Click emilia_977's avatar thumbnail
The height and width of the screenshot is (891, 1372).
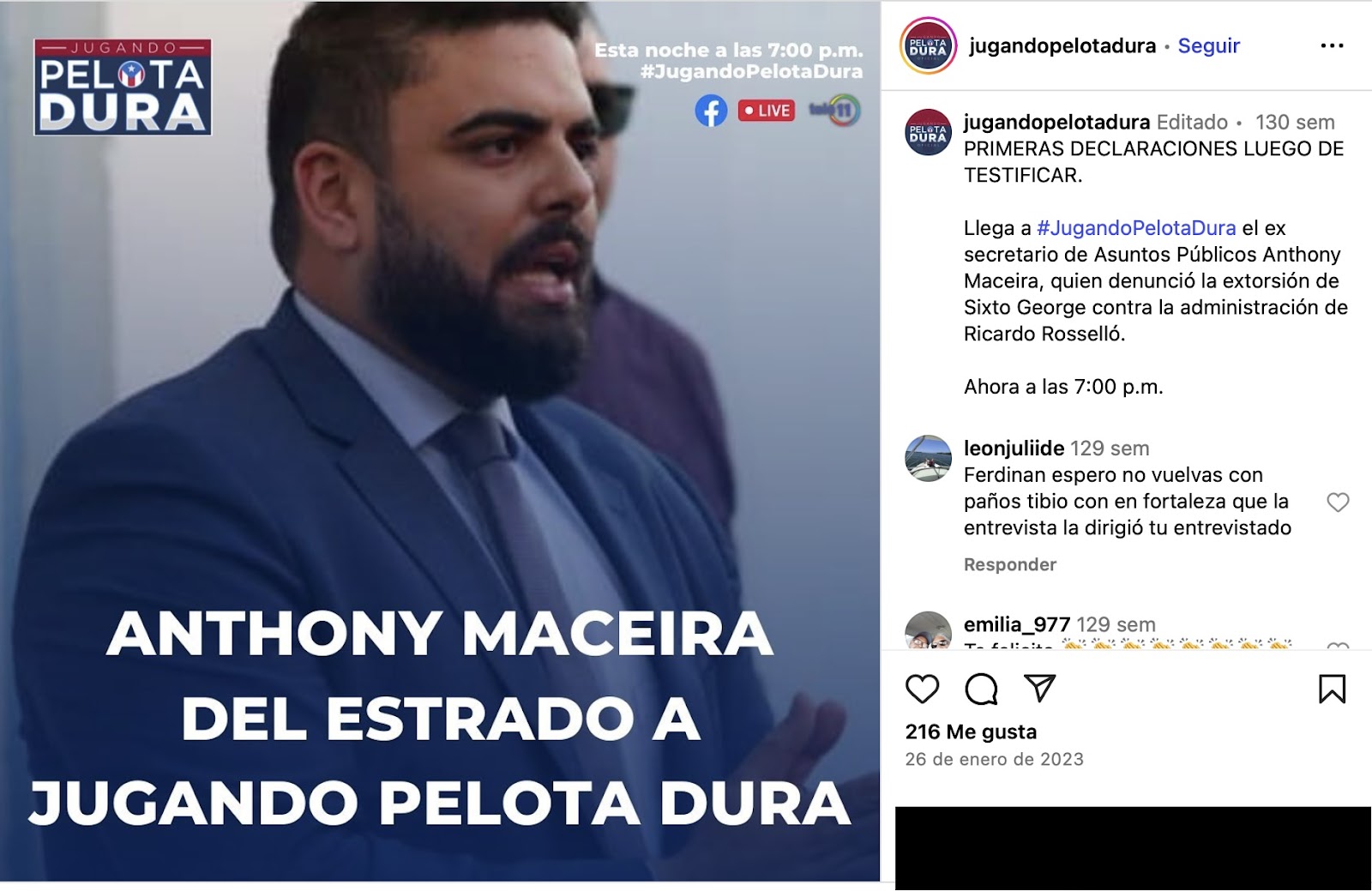[x=928, y=630]
